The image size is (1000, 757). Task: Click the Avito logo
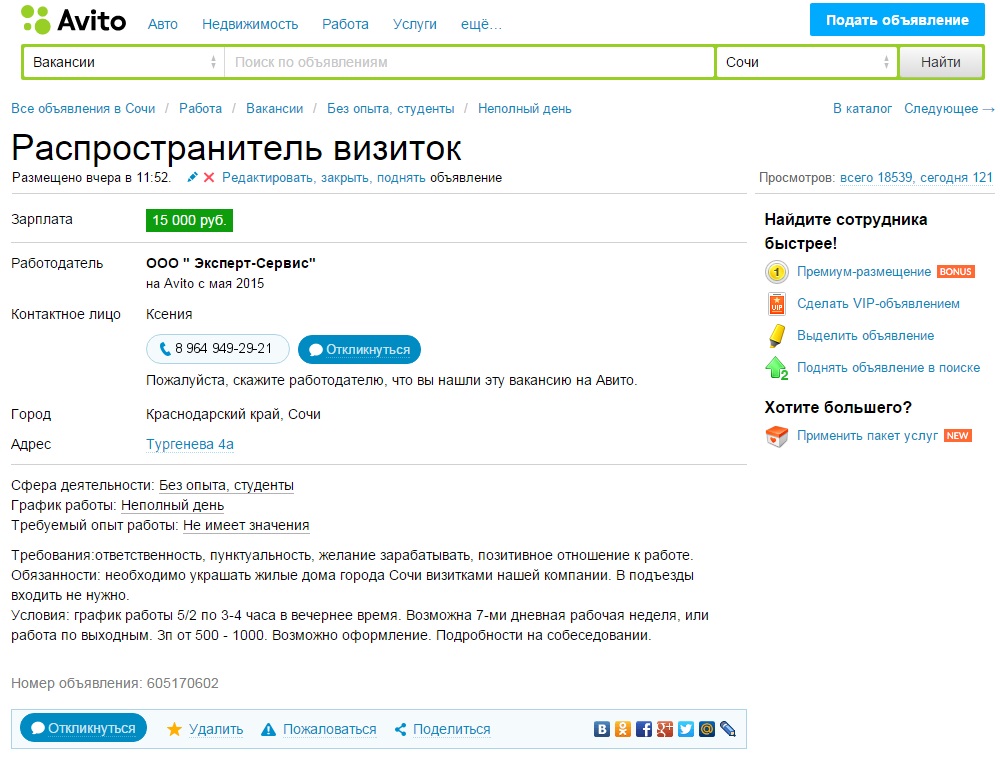pos(74,20)
